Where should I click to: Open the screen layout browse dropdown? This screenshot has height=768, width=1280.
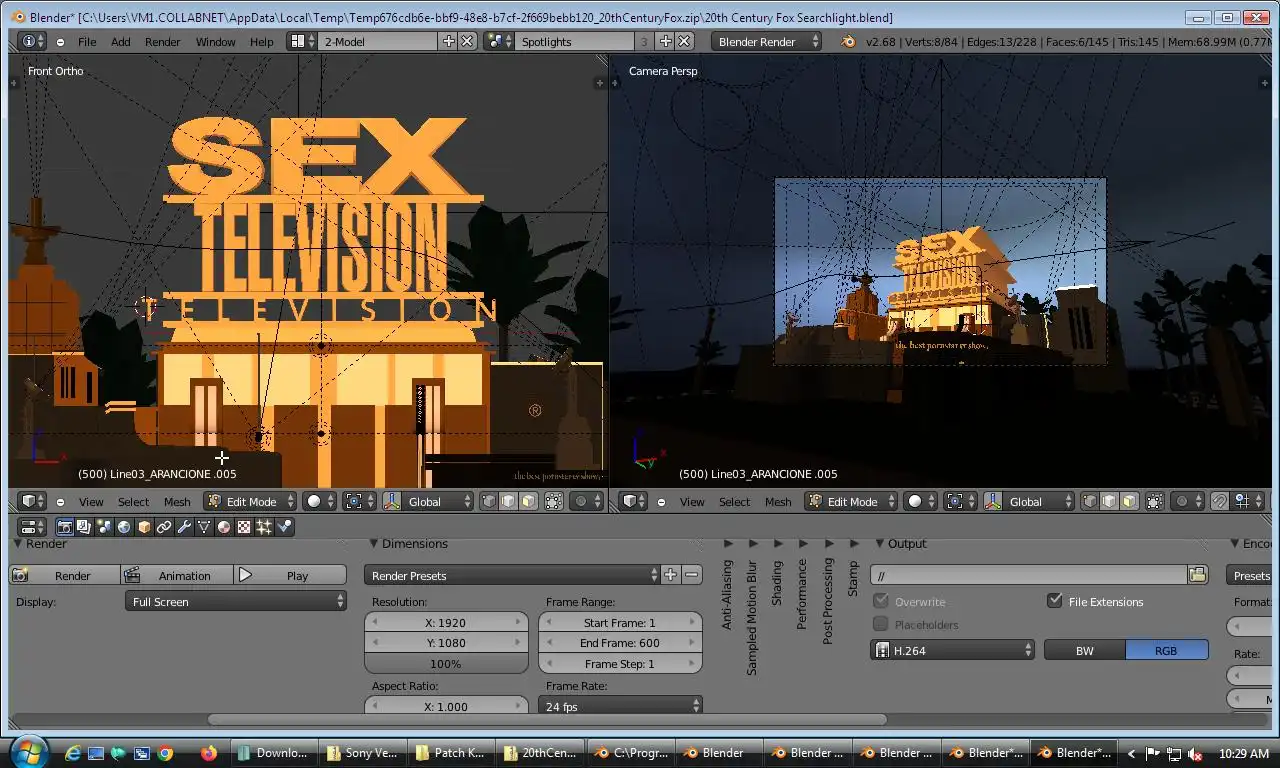[x=302, y=41]
